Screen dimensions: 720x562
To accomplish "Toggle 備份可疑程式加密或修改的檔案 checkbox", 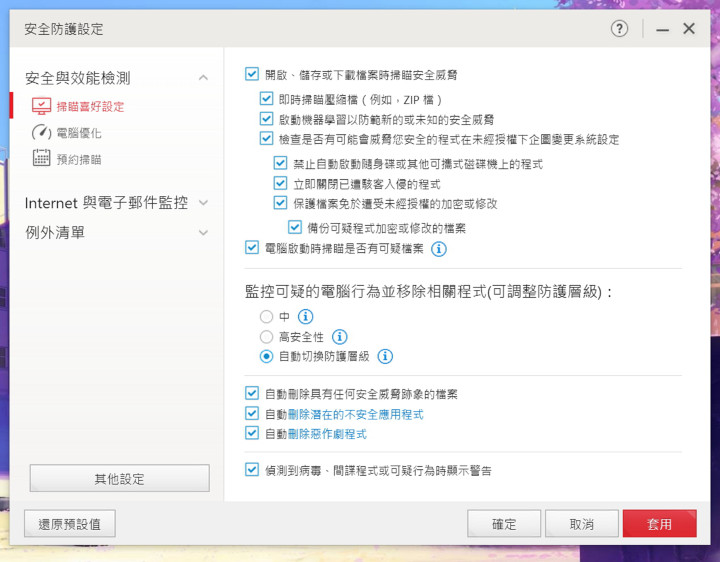I will (295, 227).
